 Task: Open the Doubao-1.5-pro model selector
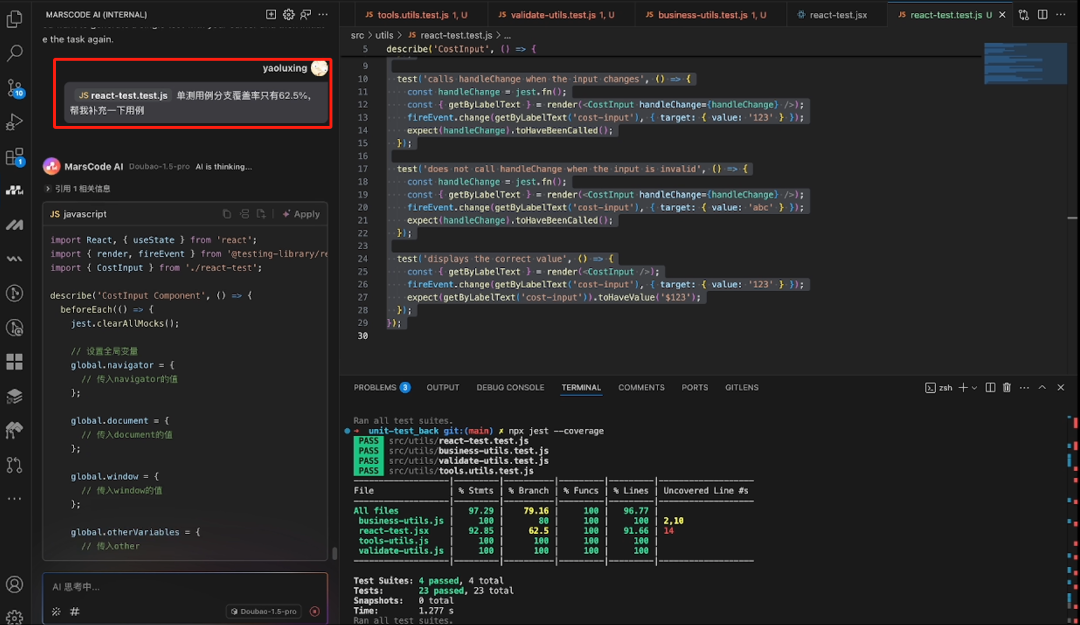click(x=263, y=611)
